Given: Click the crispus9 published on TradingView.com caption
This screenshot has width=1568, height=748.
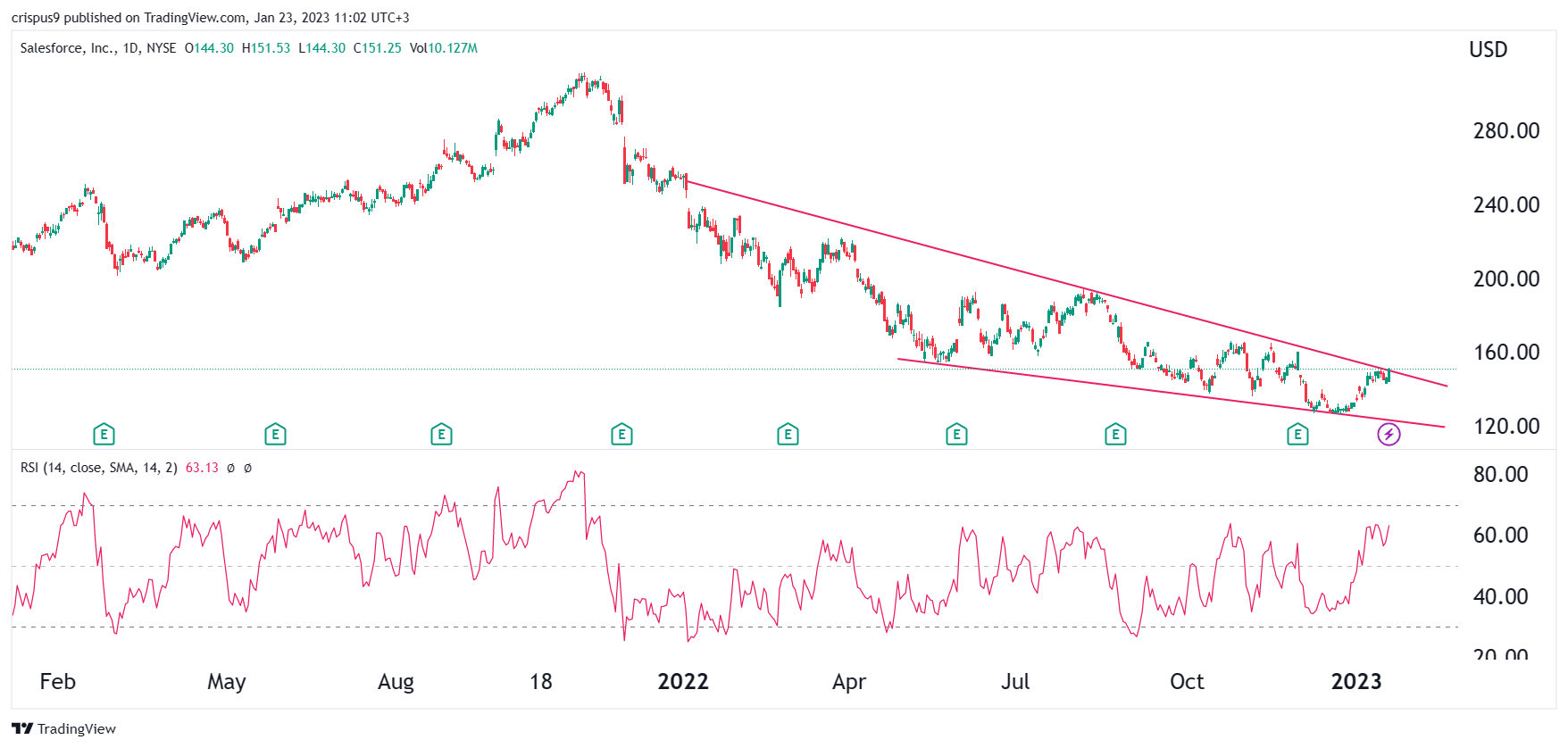Looking at the screenshot, I should click(x=210, y=18).
